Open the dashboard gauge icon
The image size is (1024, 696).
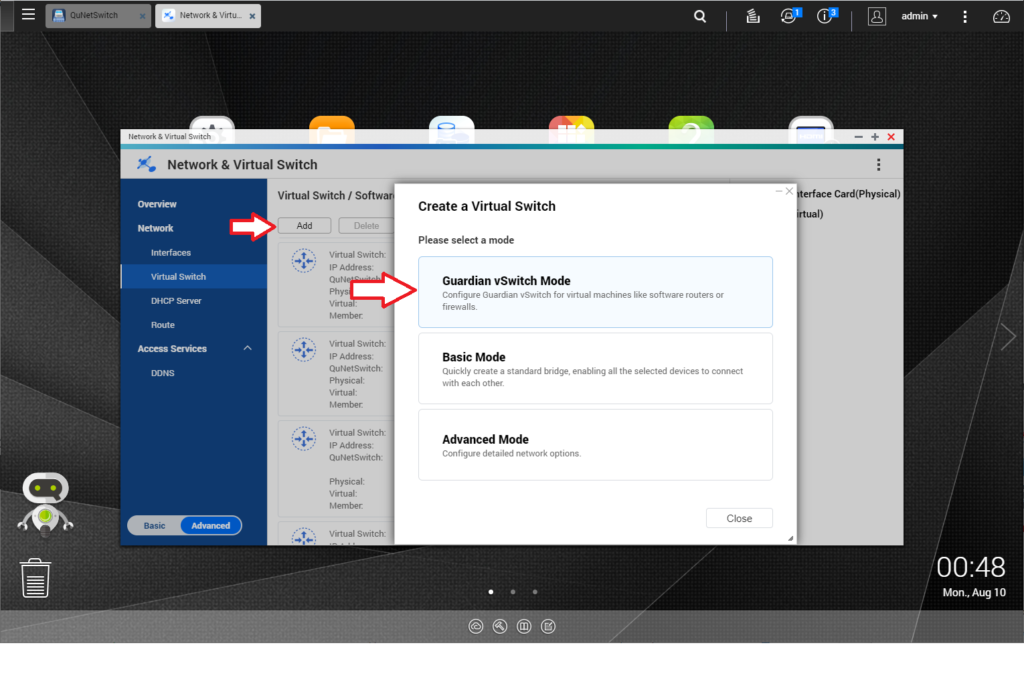coord(1001,16)
